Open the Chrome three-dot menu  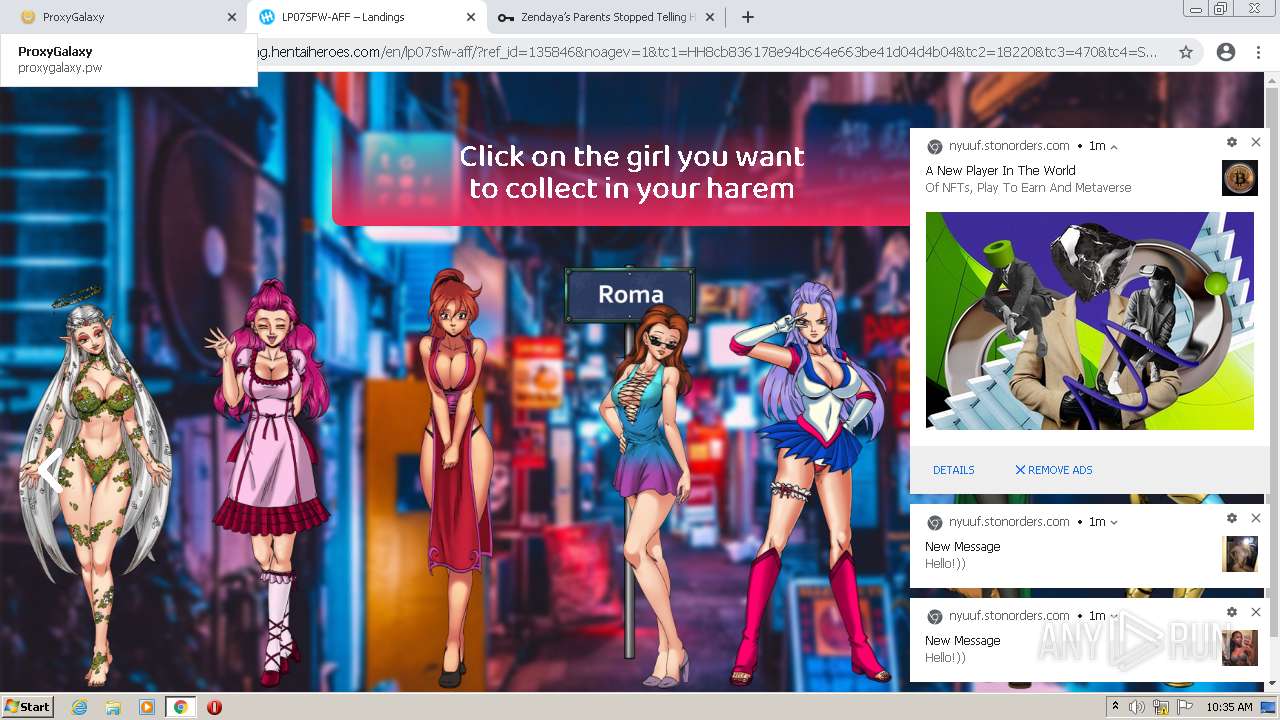1258,52
